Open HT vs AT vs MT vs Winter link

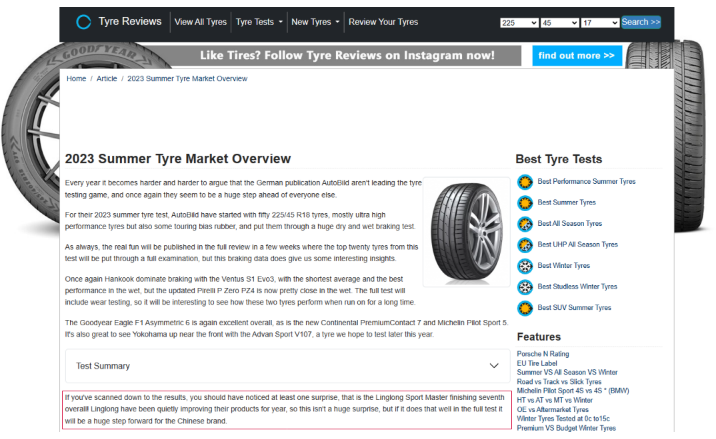tap(555, 400)
